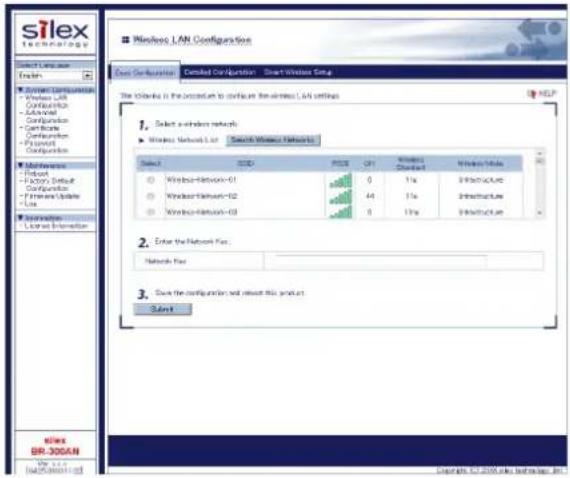The width and height of the screenshot is (570, 478).
Task: Click Search Wireless Networks button
Action: 273,140
